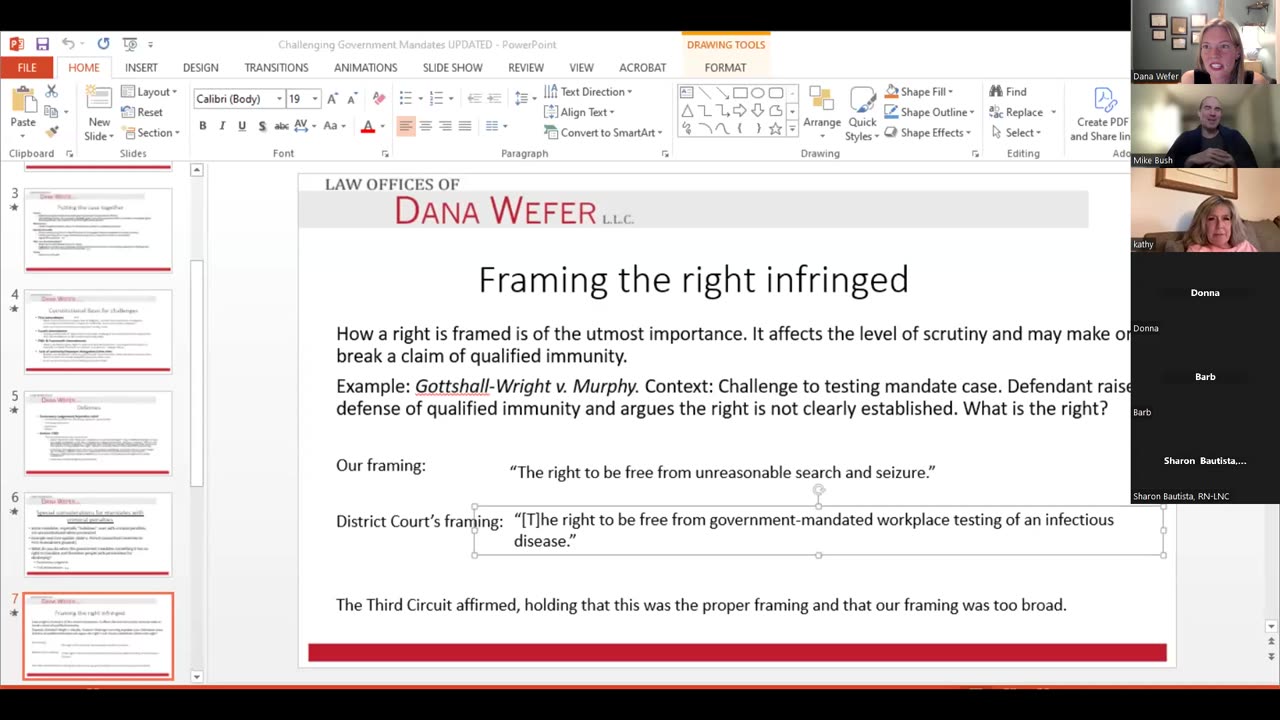Screen dimensions: 1280x720
Task: Select the Right Arrow block shape
Action: (x=740, y=111)
